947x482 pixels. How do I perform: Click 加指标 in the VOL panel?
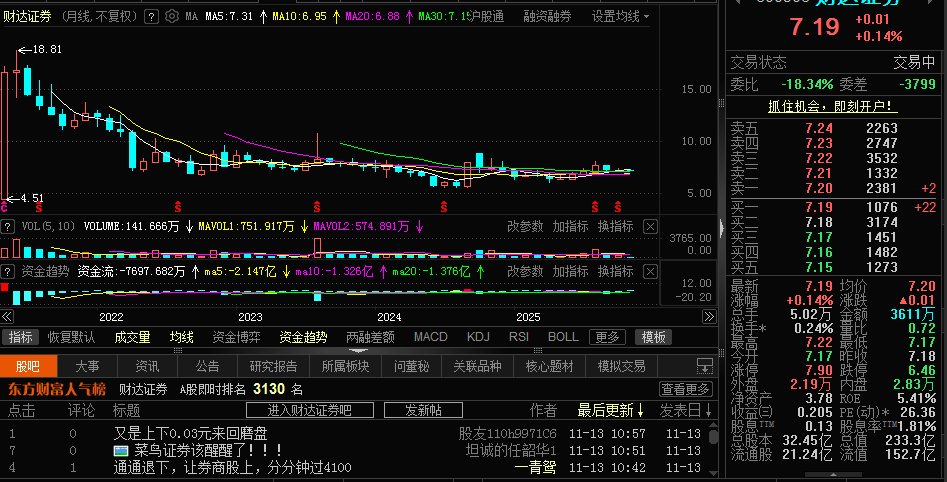pyautogui.click(x=570, y=227)
